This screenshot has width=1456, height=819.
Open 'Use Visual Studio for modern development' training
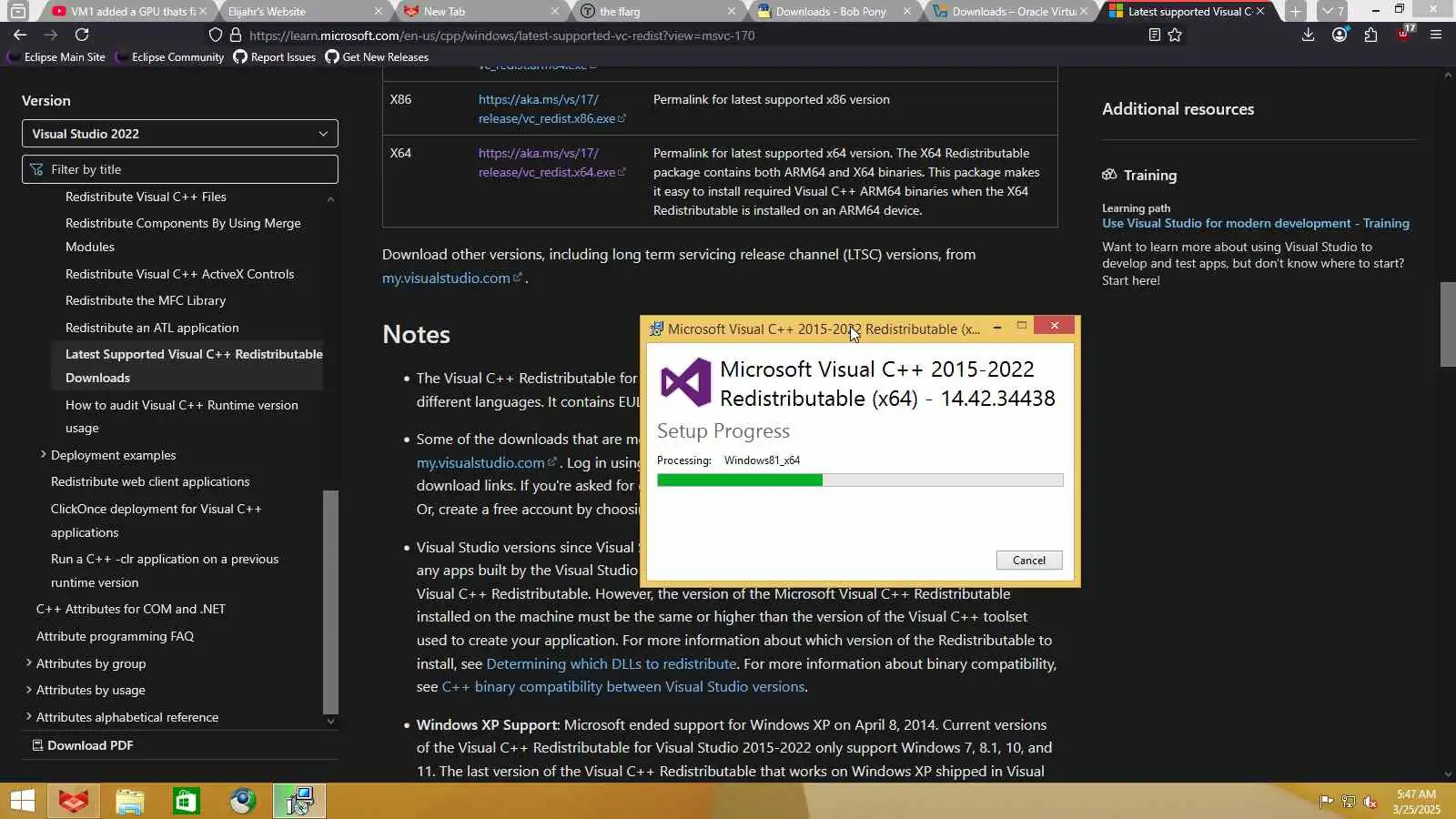pyautogui.click(x=1256, y=223)
